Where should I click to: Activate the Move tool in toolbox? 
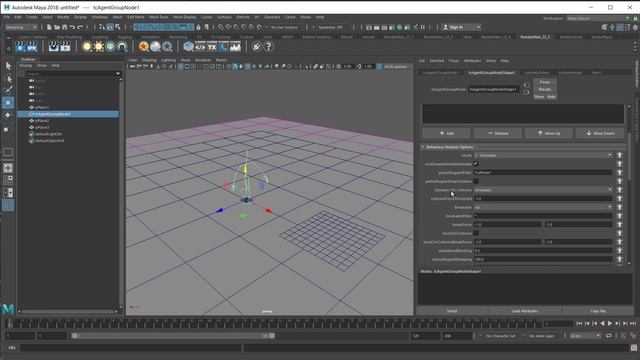8,103
